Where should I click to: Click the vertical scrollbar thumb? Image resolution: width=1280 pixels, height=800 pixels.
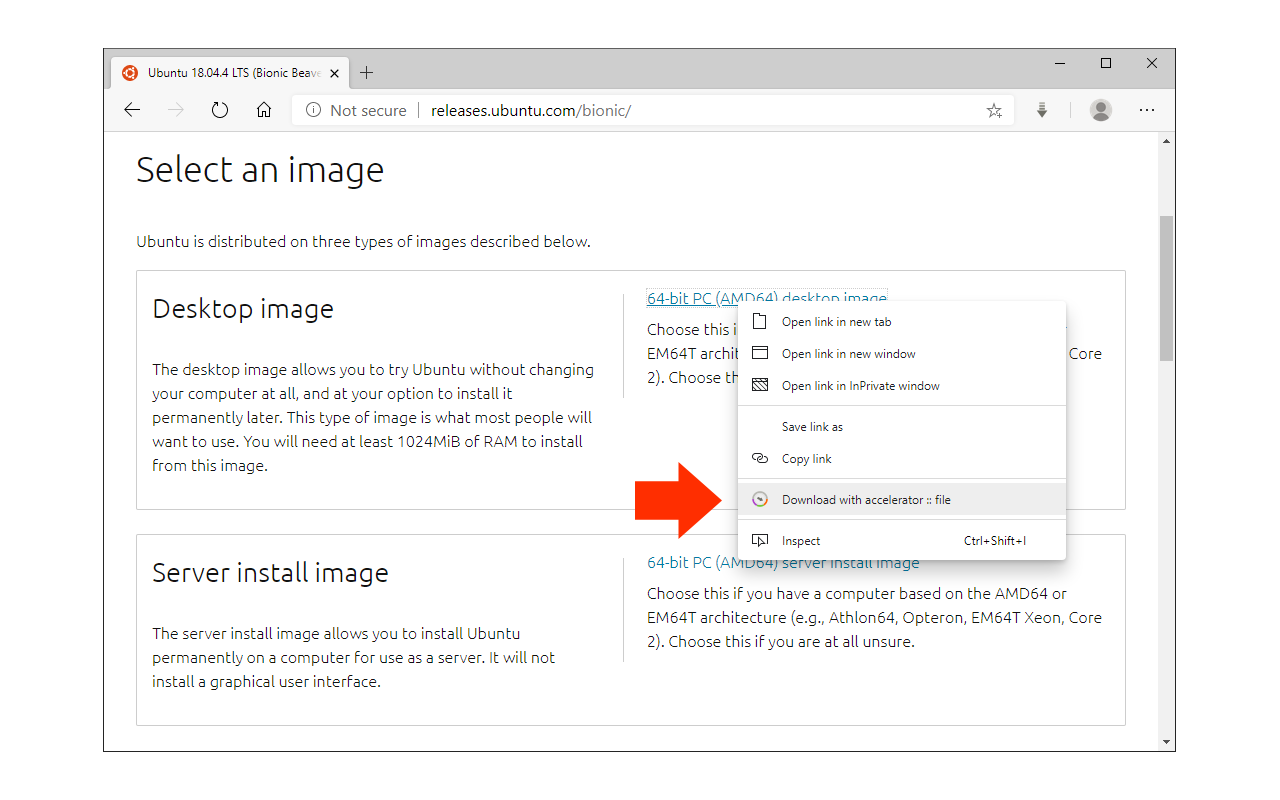pos(1166,288)
